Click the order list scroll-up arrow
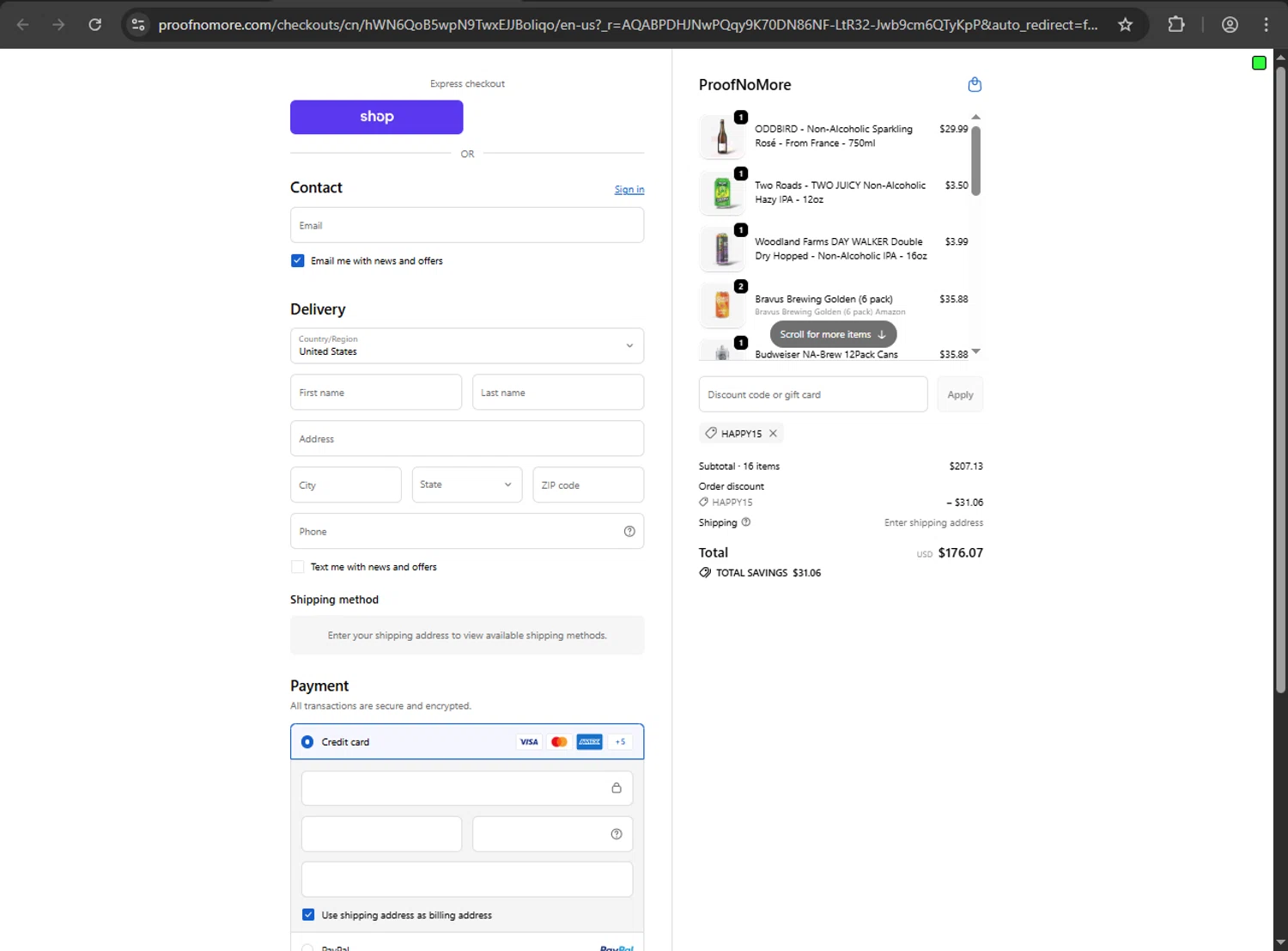Screen dimensions: 1288x951 click(975, 117)
